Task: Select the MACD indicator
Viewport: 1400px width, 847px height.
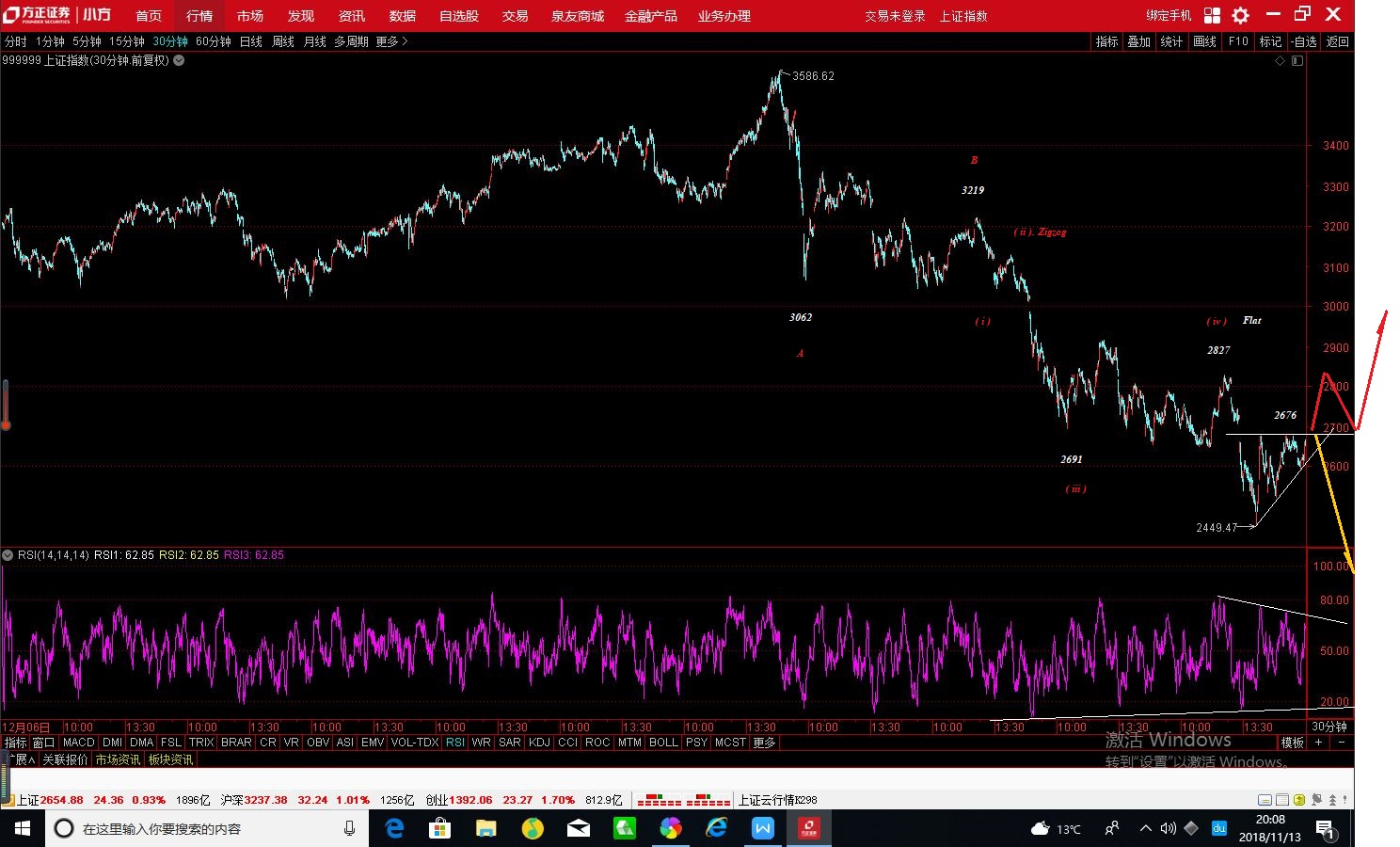Action: click(79, 743)
